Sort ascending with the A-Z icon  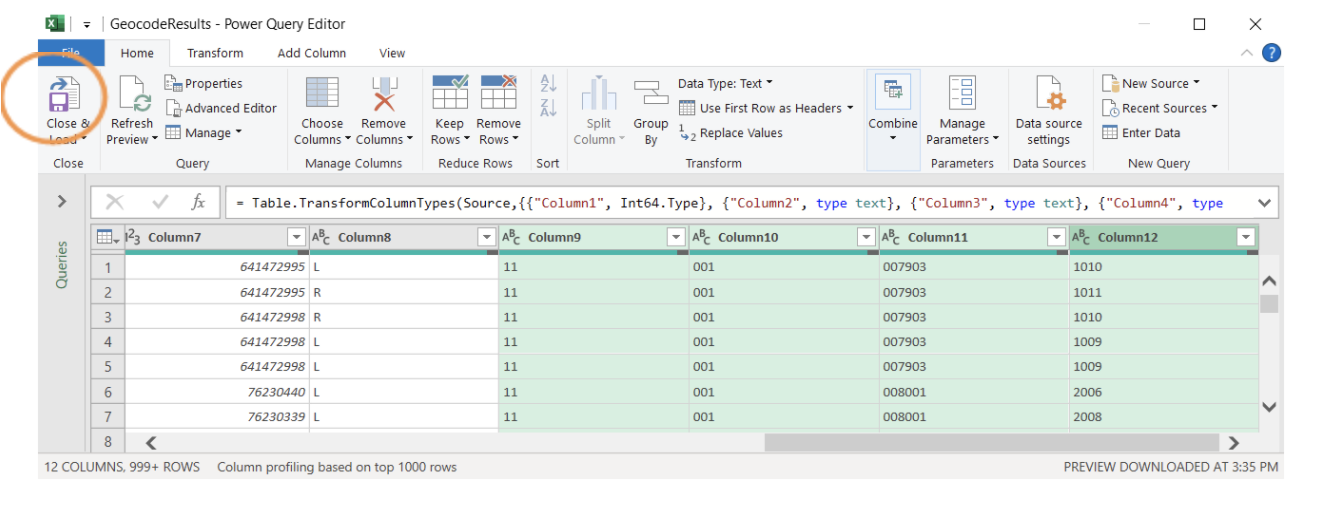(548, 83)
